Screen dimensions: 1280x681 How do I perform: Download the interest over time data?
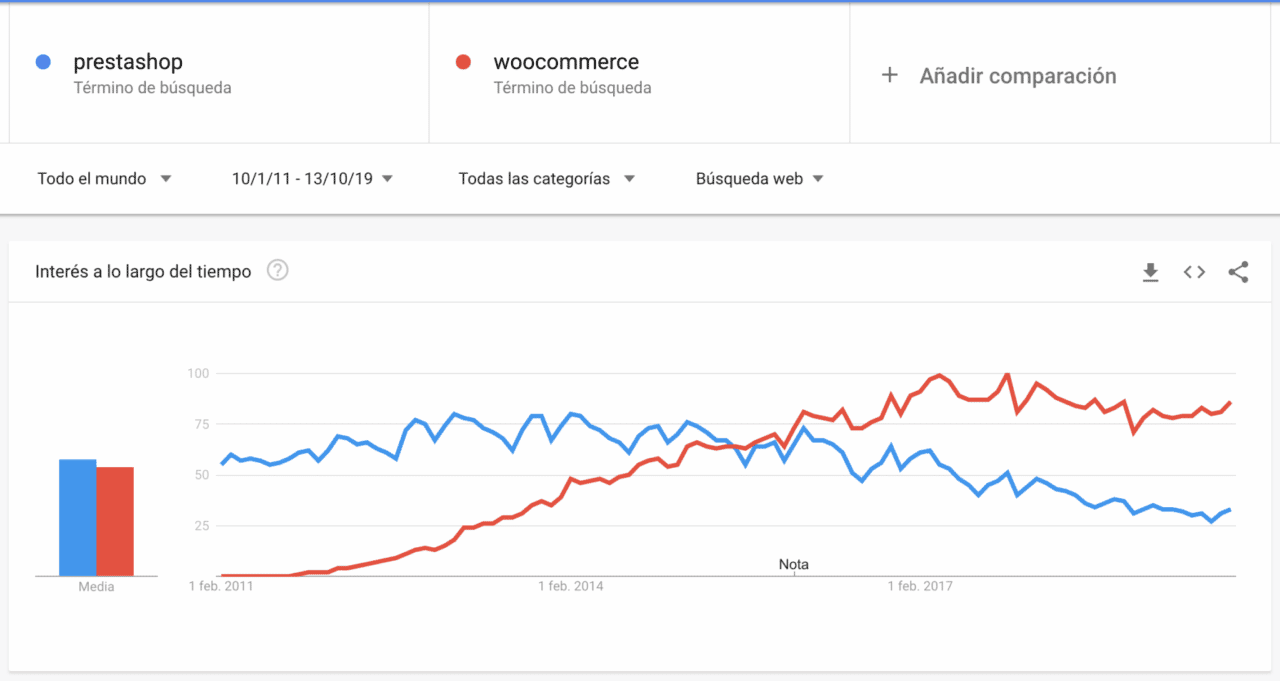tap(1151, 272)
